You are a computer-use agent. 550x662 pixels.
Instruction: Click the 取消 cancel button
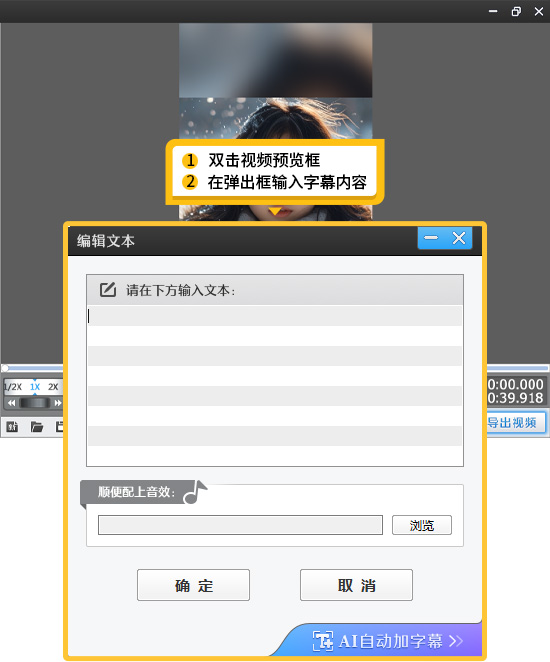356,585
